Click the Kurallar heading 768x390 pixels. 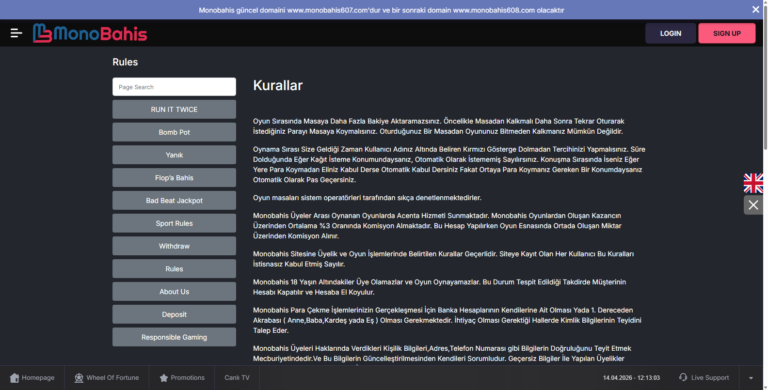[x=278, y=85]
